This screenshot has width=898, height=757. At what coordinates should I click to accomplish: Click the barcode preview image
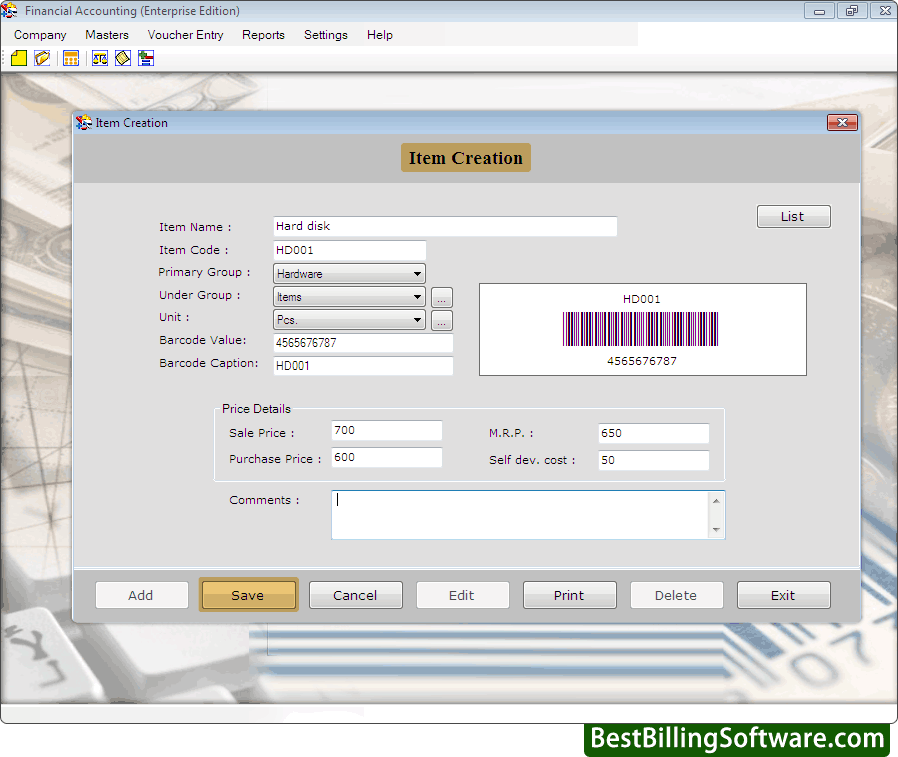click(640, 329)
